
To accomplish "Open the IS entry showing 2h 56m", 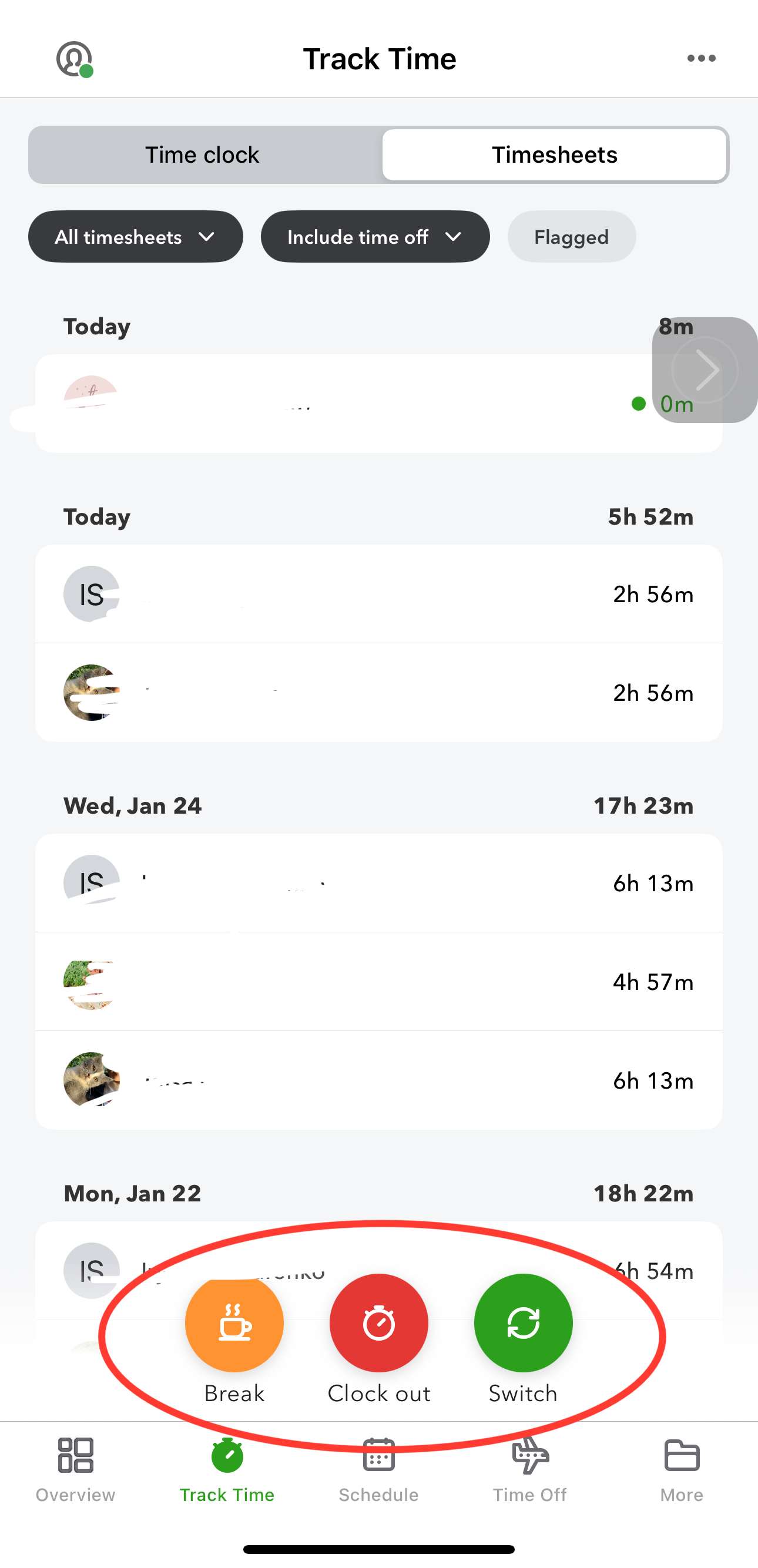I will 377,594.
